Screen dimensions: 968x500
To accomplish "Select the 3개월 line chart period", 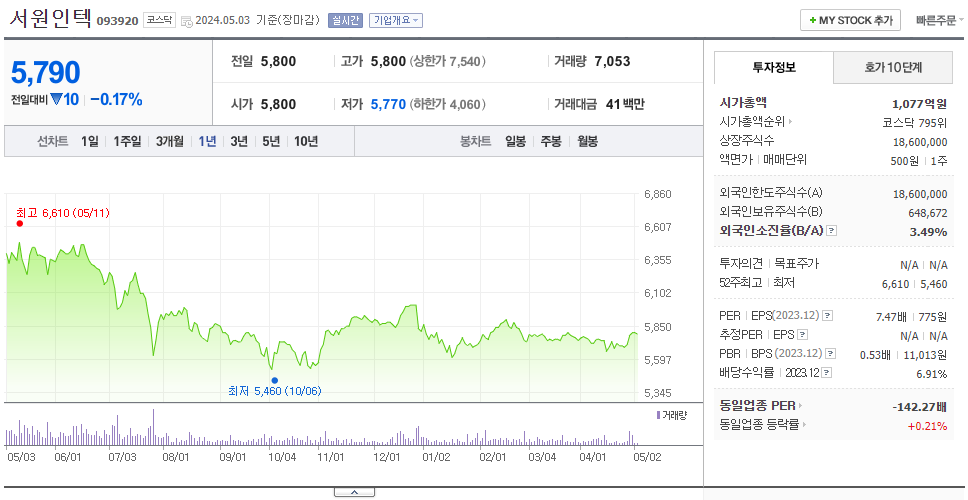I will coord(170,141).
